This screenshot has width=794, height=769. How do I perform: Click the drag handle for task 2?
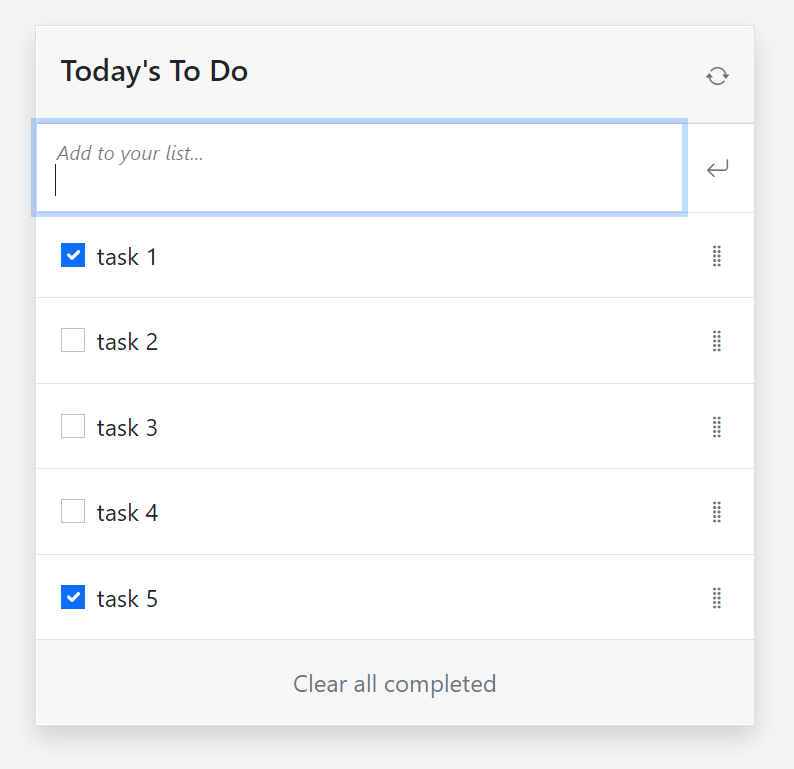point(716,341)
